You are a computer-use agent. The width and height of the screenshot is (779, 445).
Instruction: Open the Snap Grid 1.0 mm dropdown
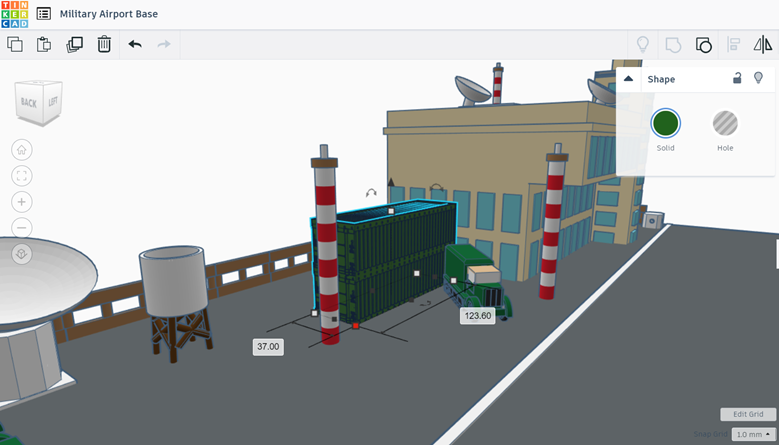click(x=753, y=435)
